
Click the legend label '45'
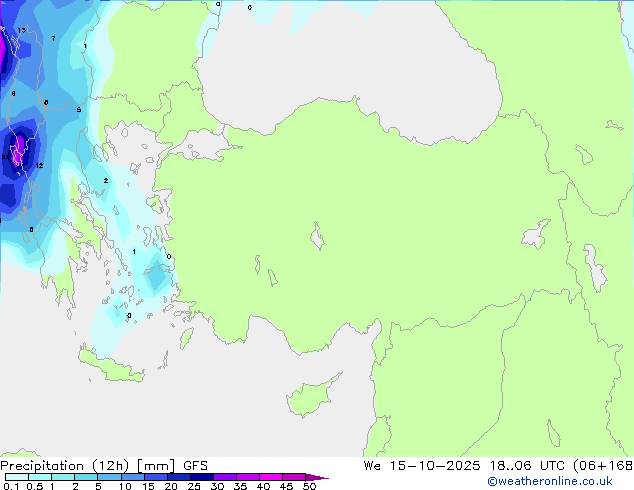286,486
